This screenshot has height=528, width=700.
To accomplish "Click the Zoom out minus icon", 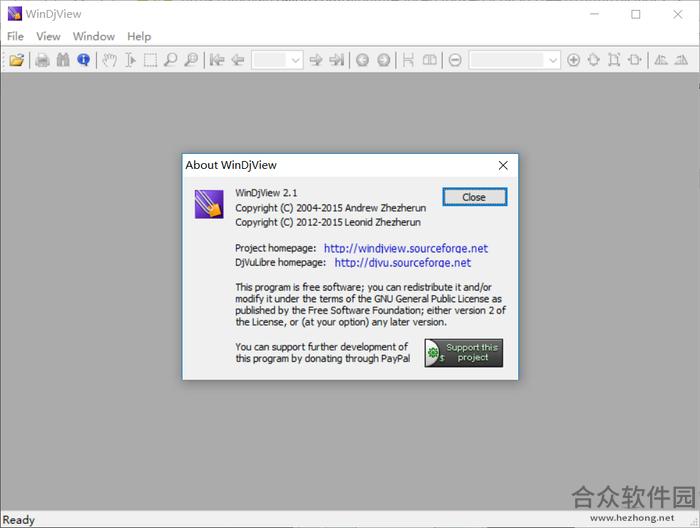I will point(455,60).
